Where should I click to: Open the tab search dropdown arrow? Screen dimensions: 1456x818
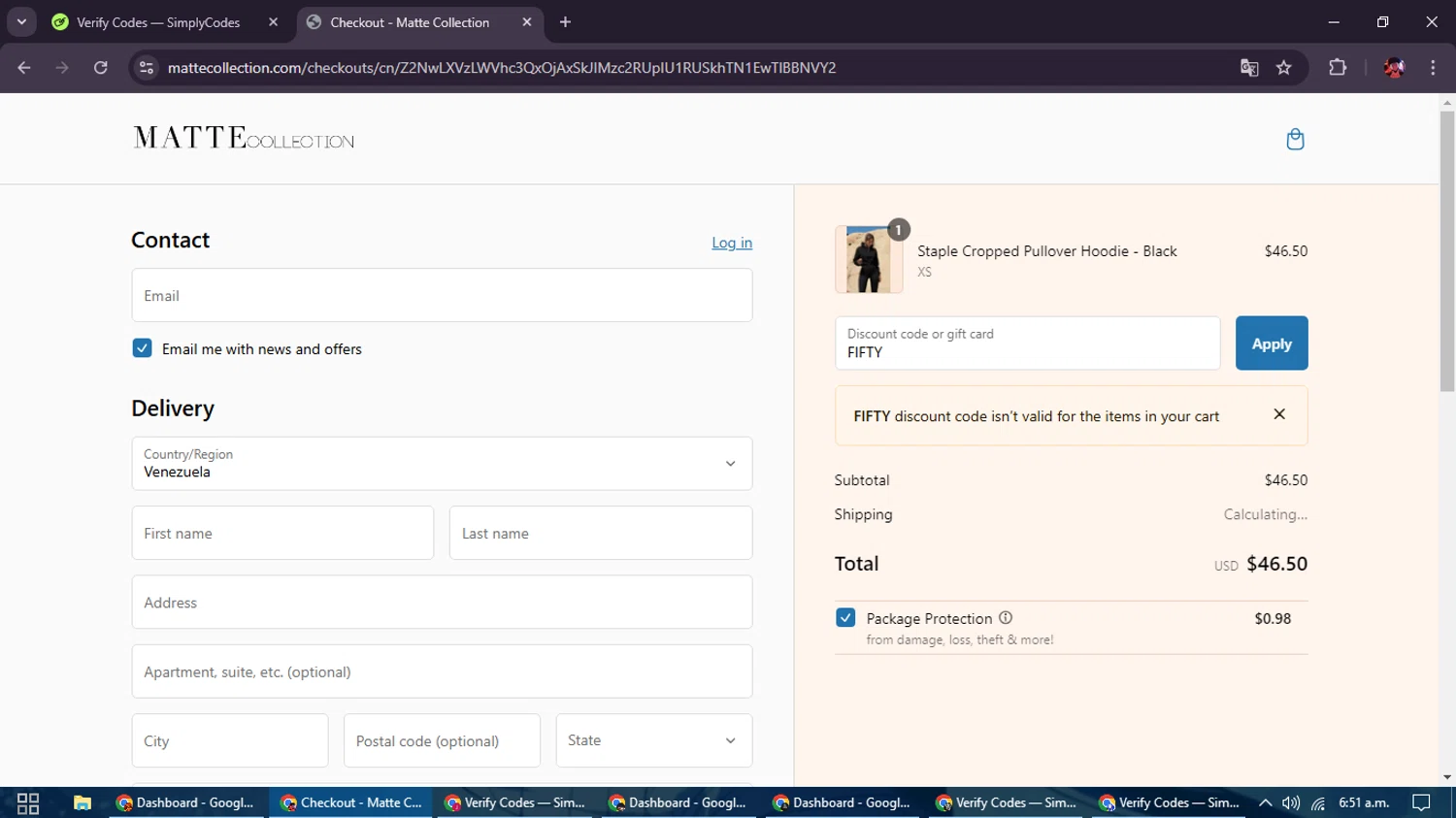[x=21, y=21]
